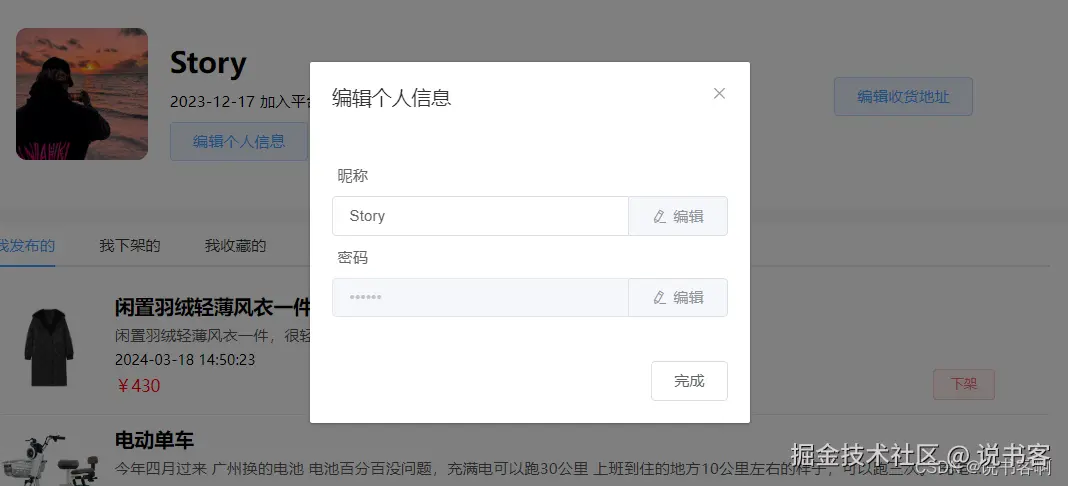Open 编辑收货地址 button on the profile page
Screen dimensions: 1068x486
(x=903, y=97)
